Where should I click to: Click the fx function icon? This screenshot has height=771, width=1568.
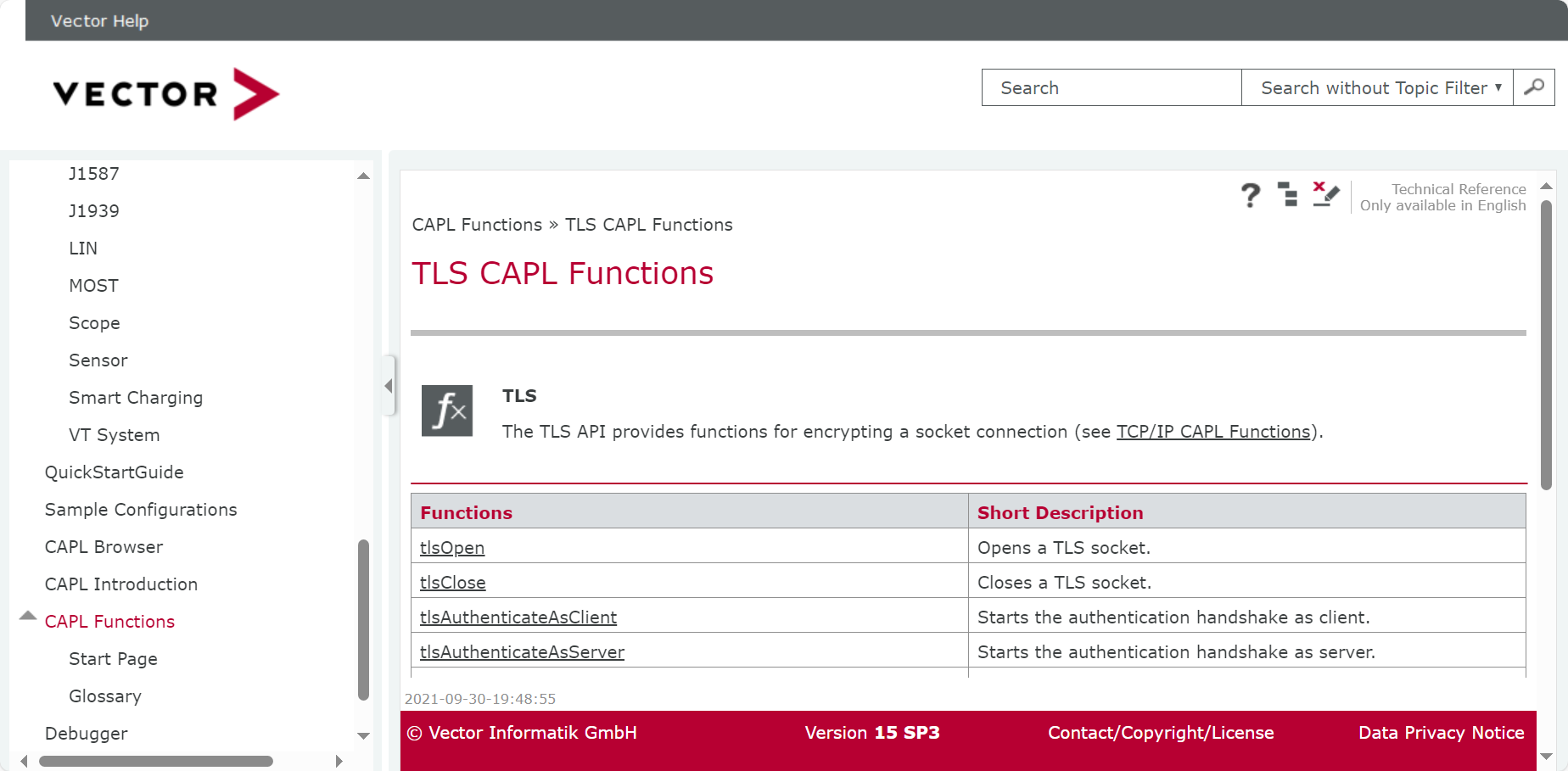447,411
